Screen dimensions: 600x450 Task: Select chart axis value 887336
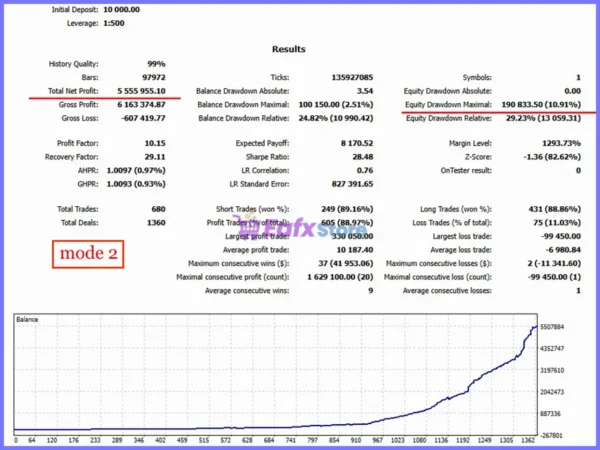tap(550, 414)
